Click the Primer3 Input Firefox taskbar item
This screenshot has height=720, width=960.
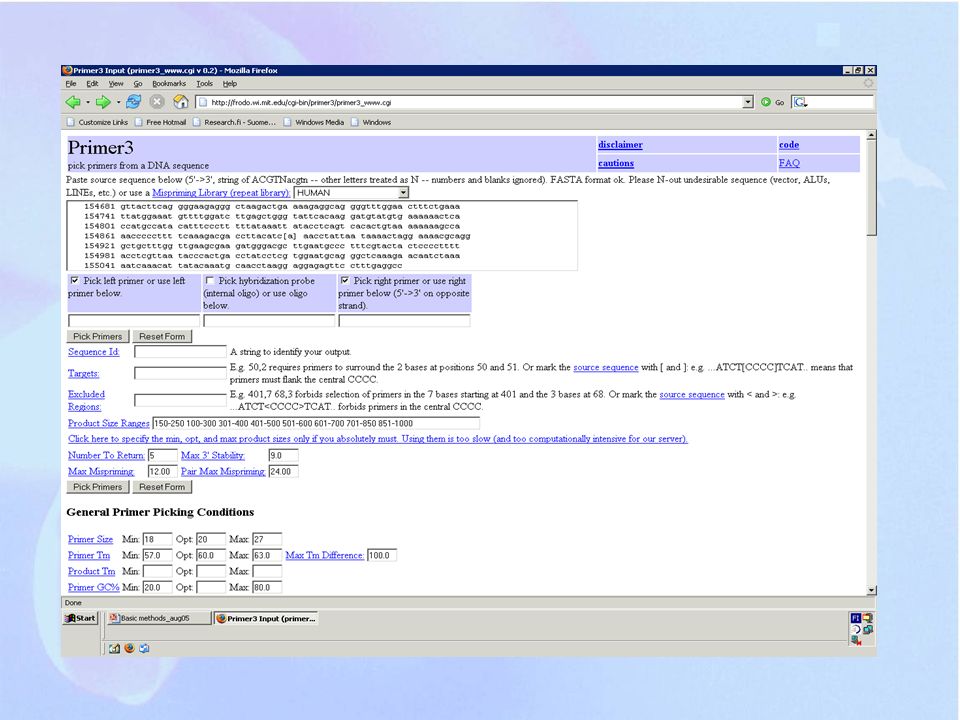(266, 618)
